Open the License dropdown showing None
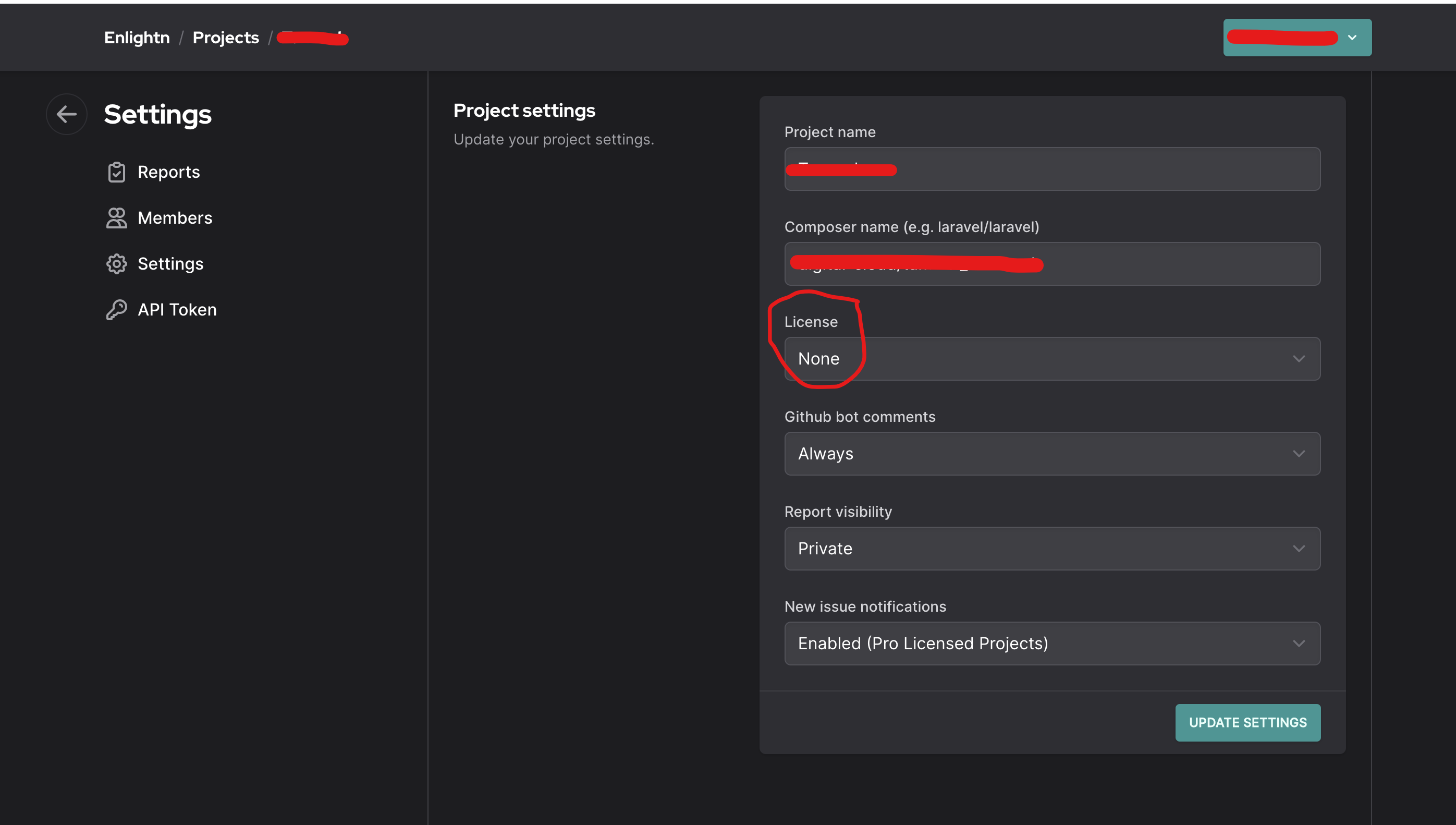 (1051, 359)
